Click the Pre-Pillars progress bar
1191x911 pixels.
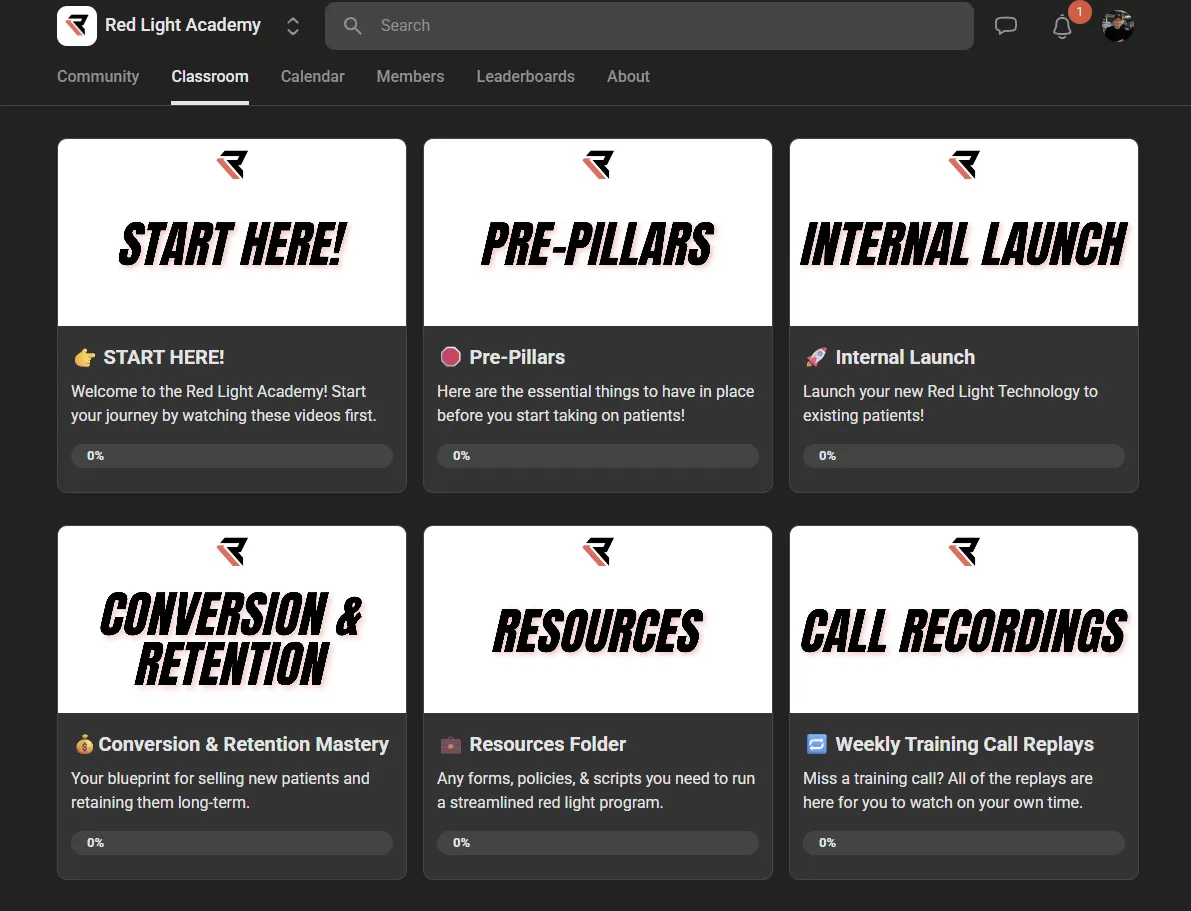(x=598, y=456)
